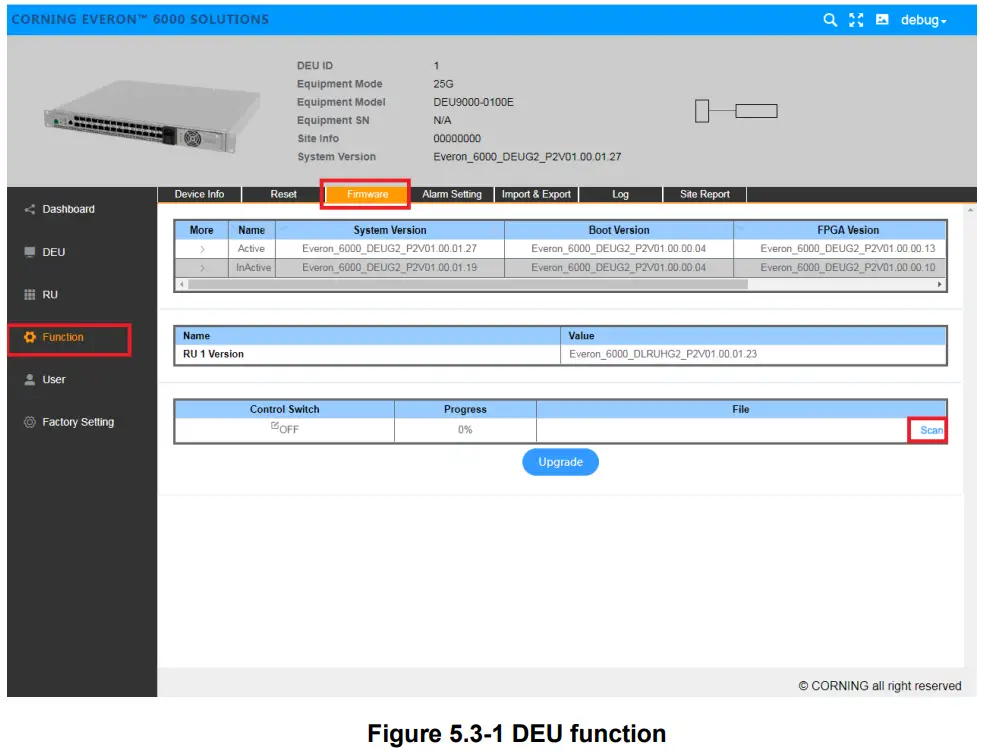Click Active system version 01.00.01.27 cell
The width and height of the screenshot is (983, 754).
389,249
